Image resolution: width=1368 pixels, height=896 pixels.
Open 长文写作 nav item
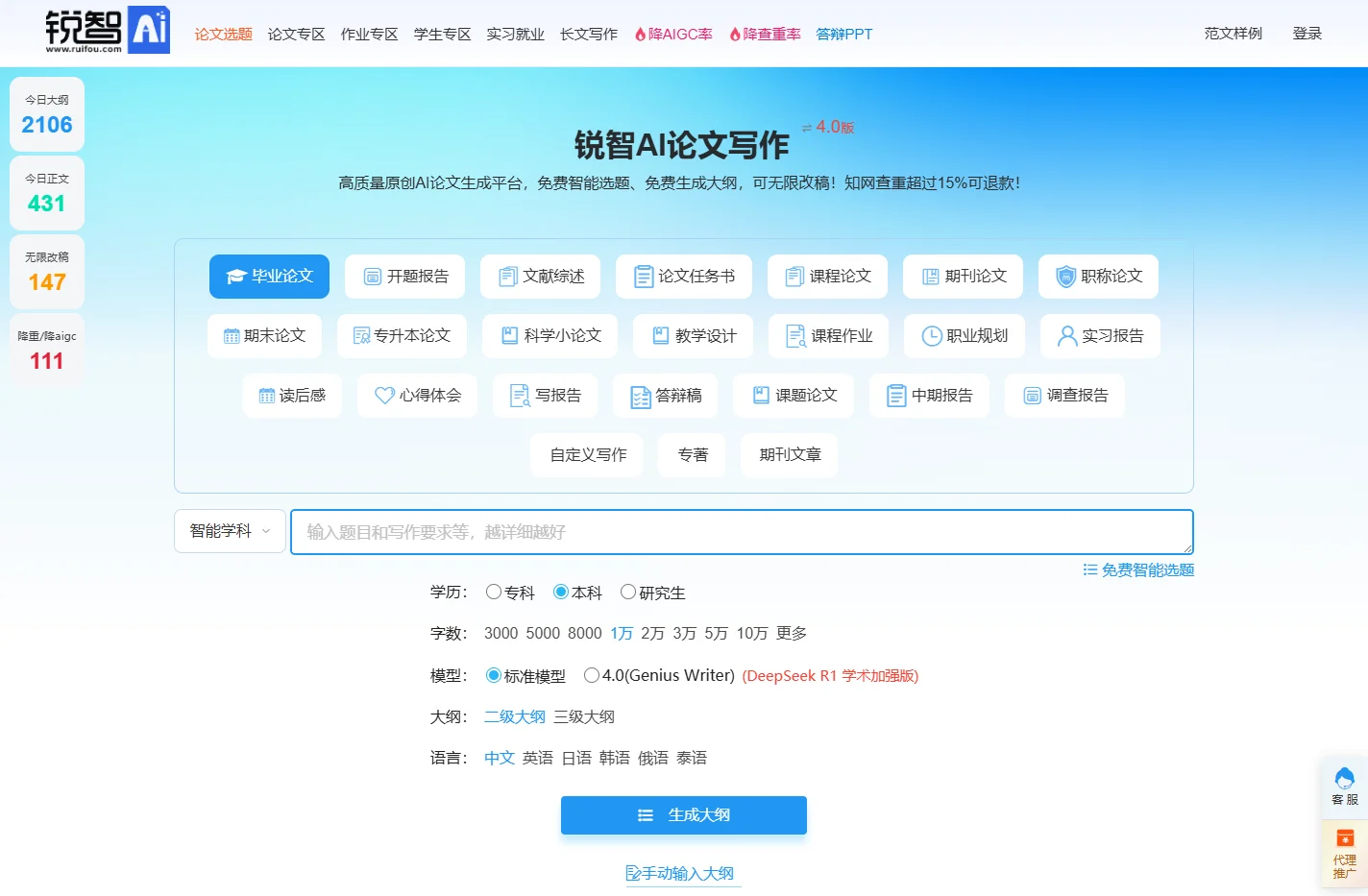[x=589, y=34]
